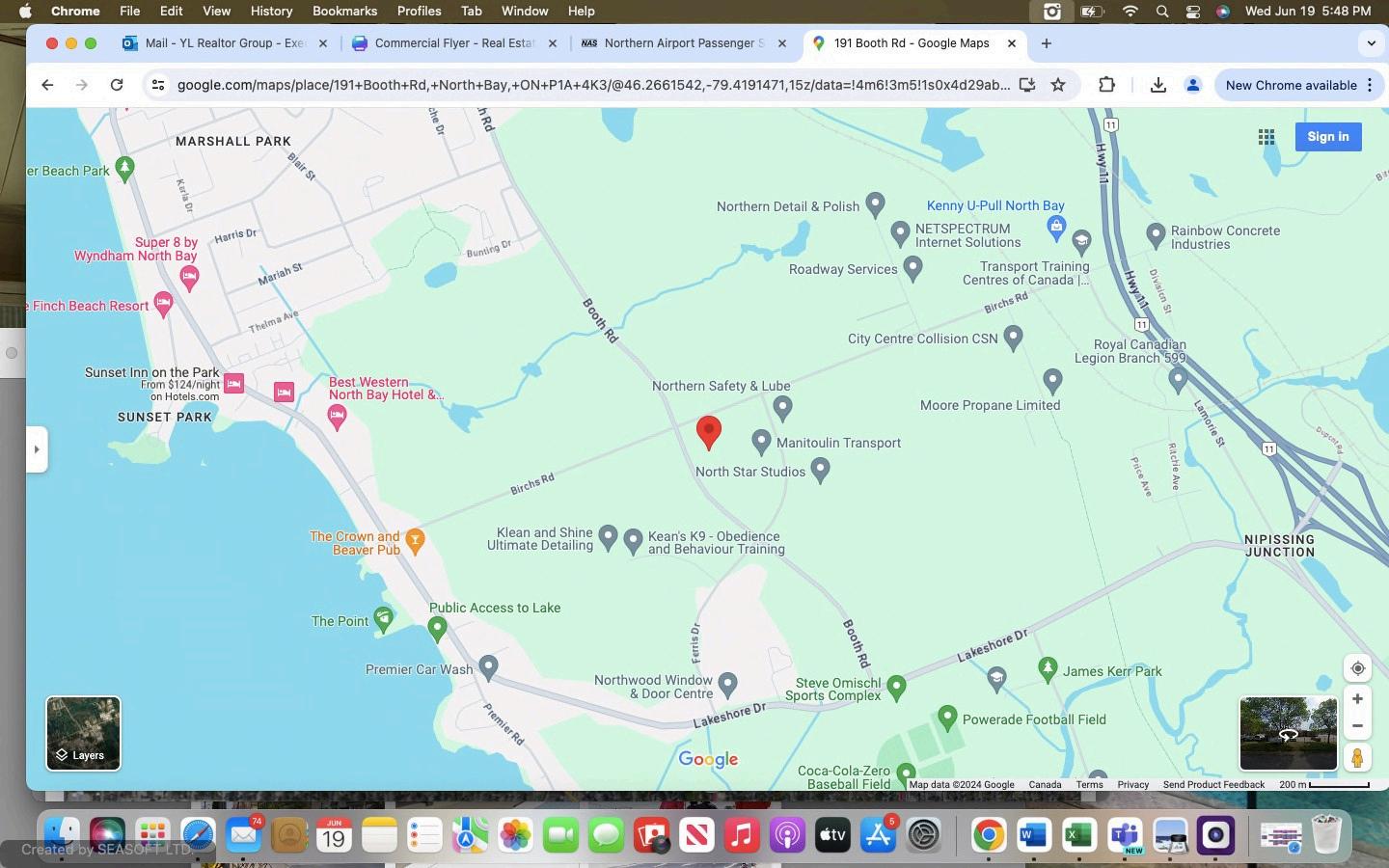The width and height of the screenshot is (1389, 868).
Task: Open the Chrome tab search dropdown
Action: coord(1371,43)
